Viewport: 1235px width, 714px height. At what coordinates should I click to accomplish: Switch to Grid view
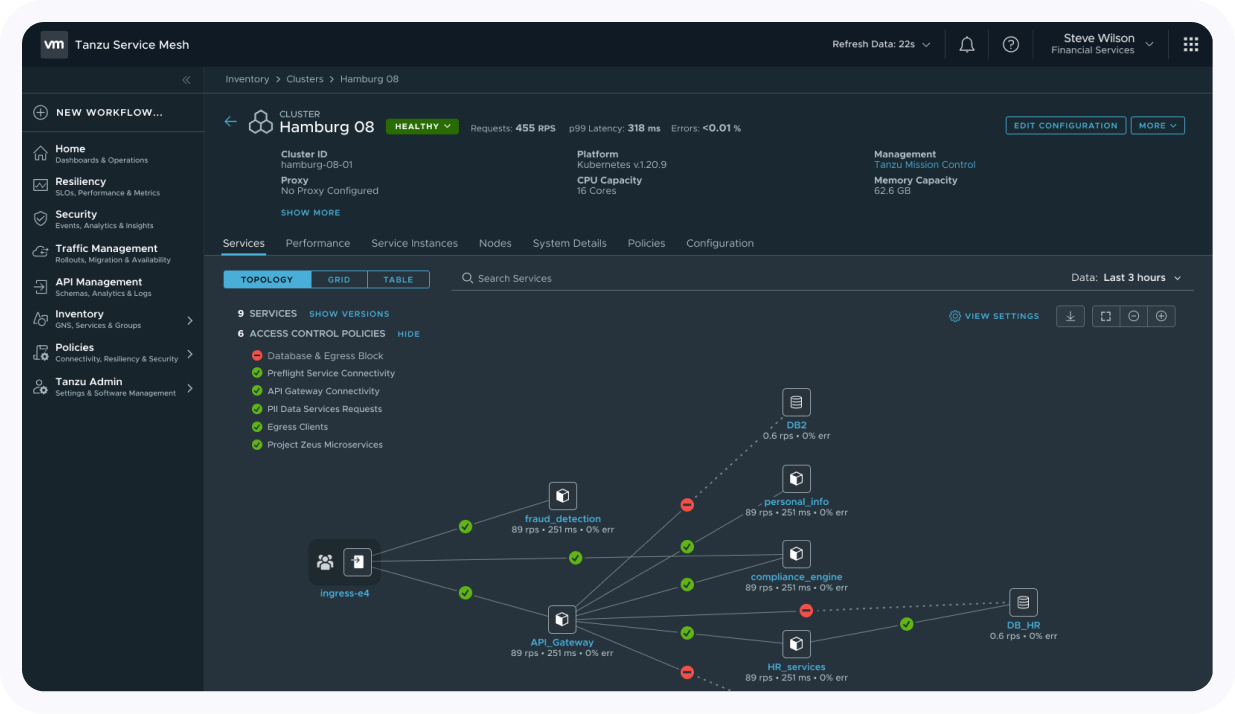339,280
